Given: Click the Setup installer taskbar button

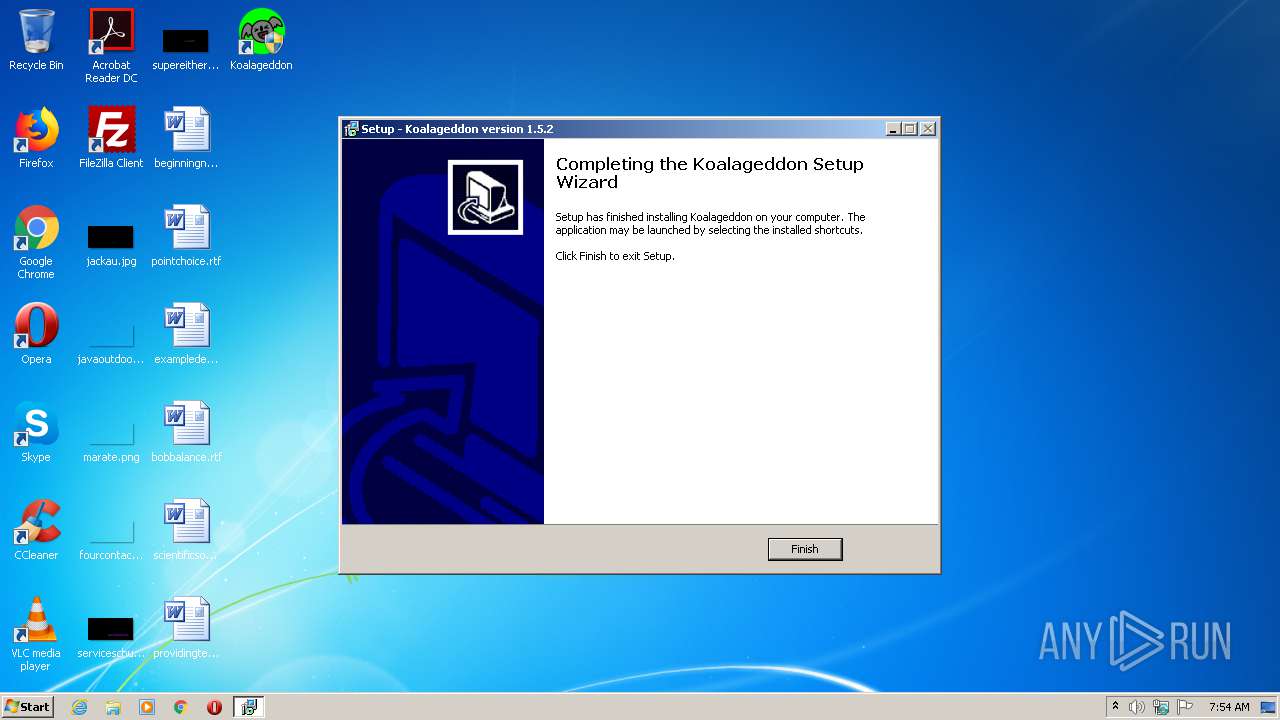Looking at the screenshot, I should coord(249,707).
